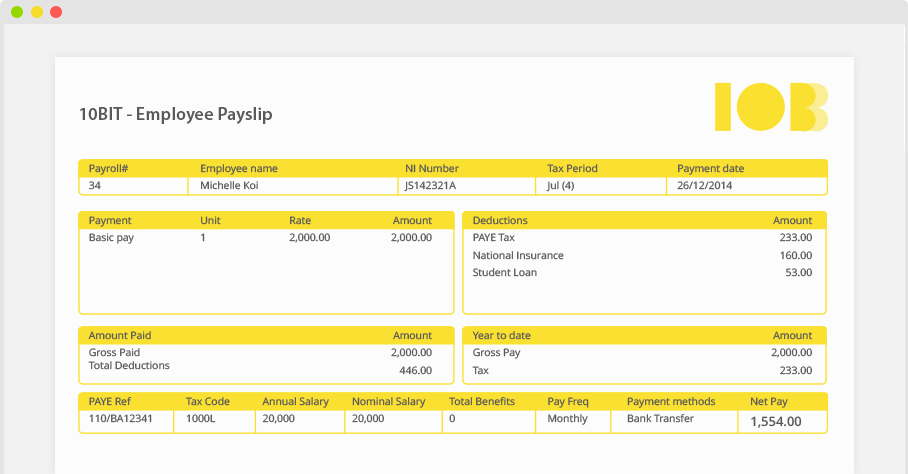Click Amount header in Amount Paid table
The image size is (908, 474).
[x=412, y=335]
